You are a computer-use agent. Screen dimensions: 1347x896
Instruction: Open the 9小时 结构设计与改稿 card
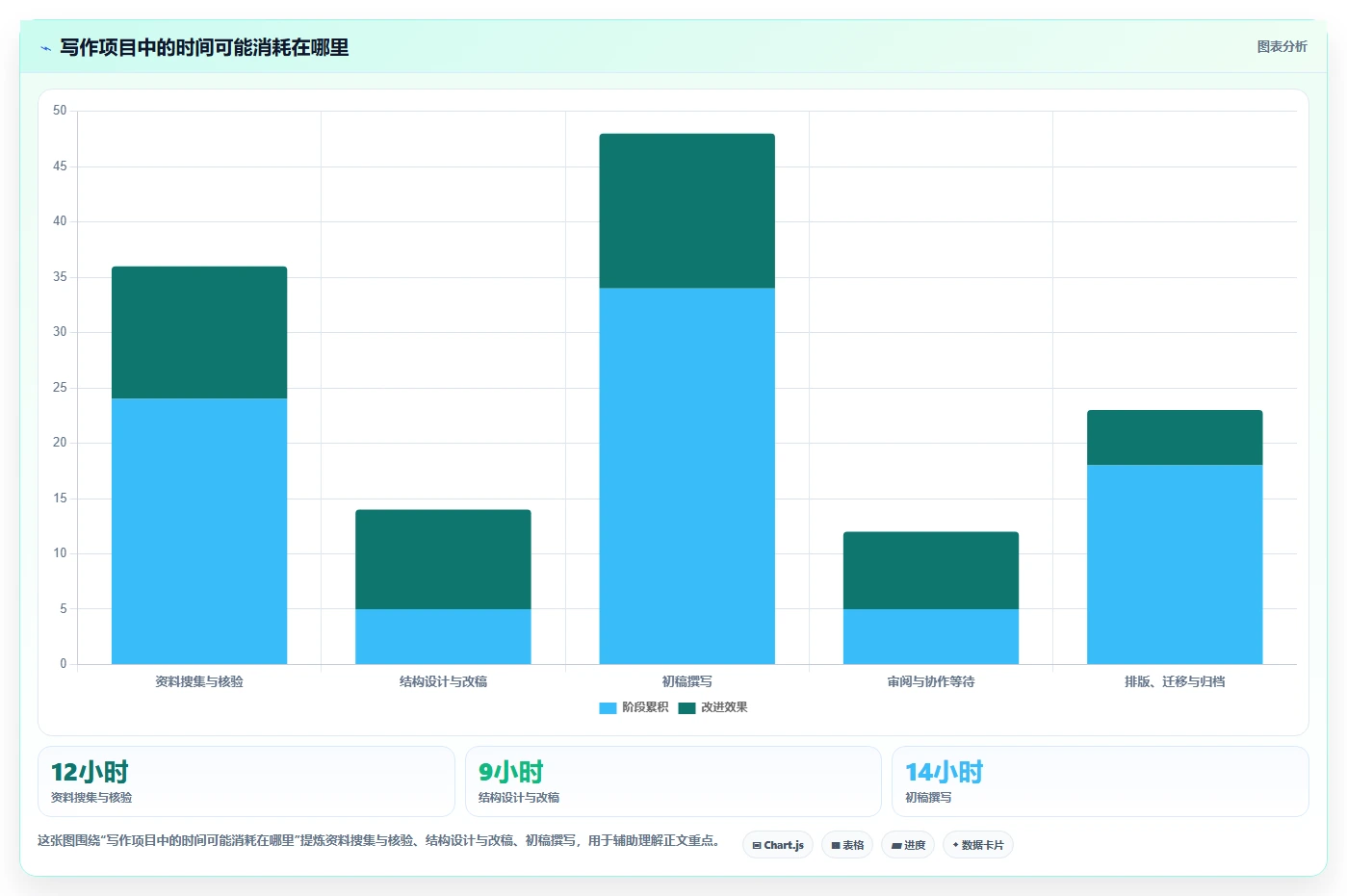pos(673,781)
